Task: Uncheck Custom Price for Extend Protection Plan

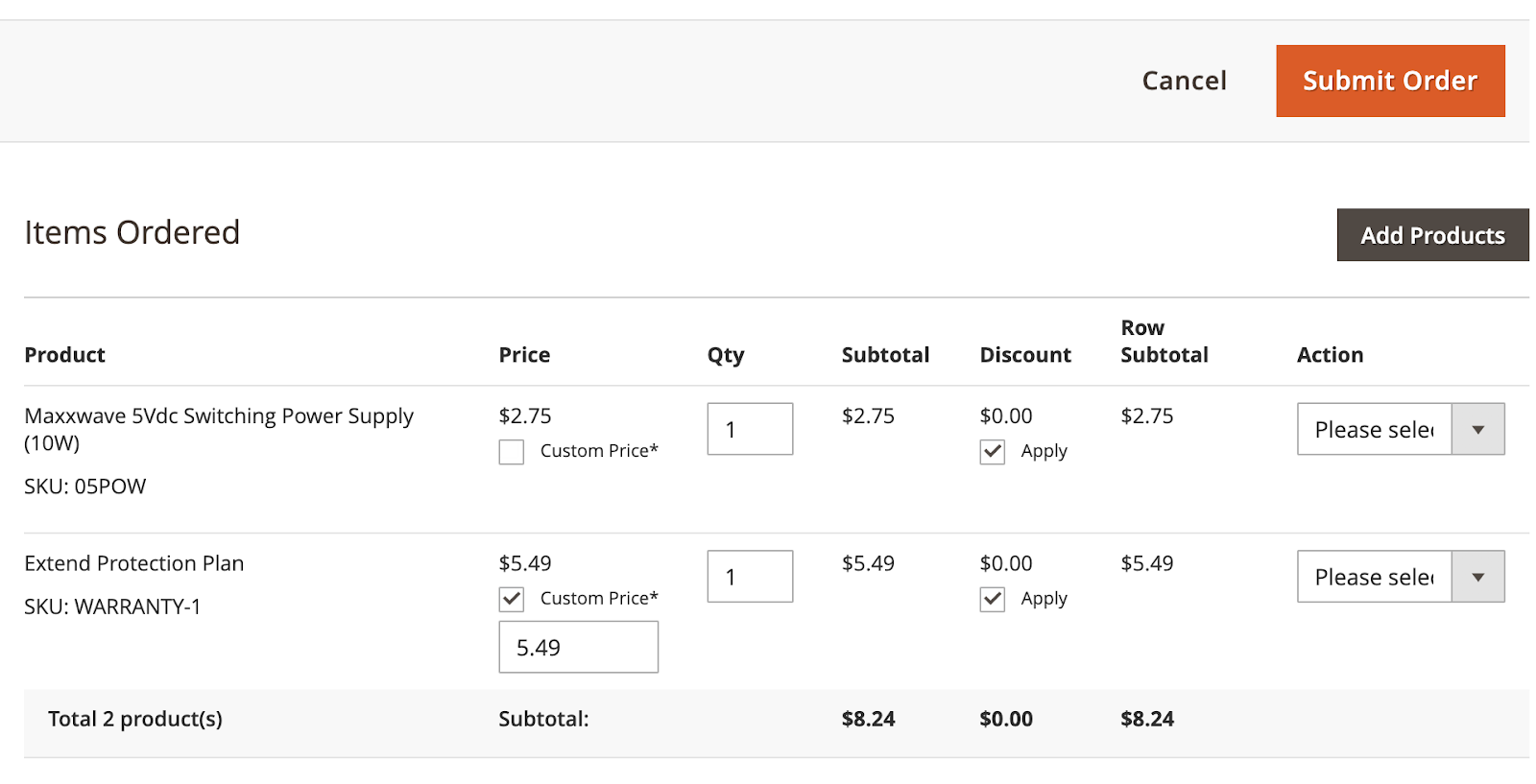Action: [x=512, y=600]
